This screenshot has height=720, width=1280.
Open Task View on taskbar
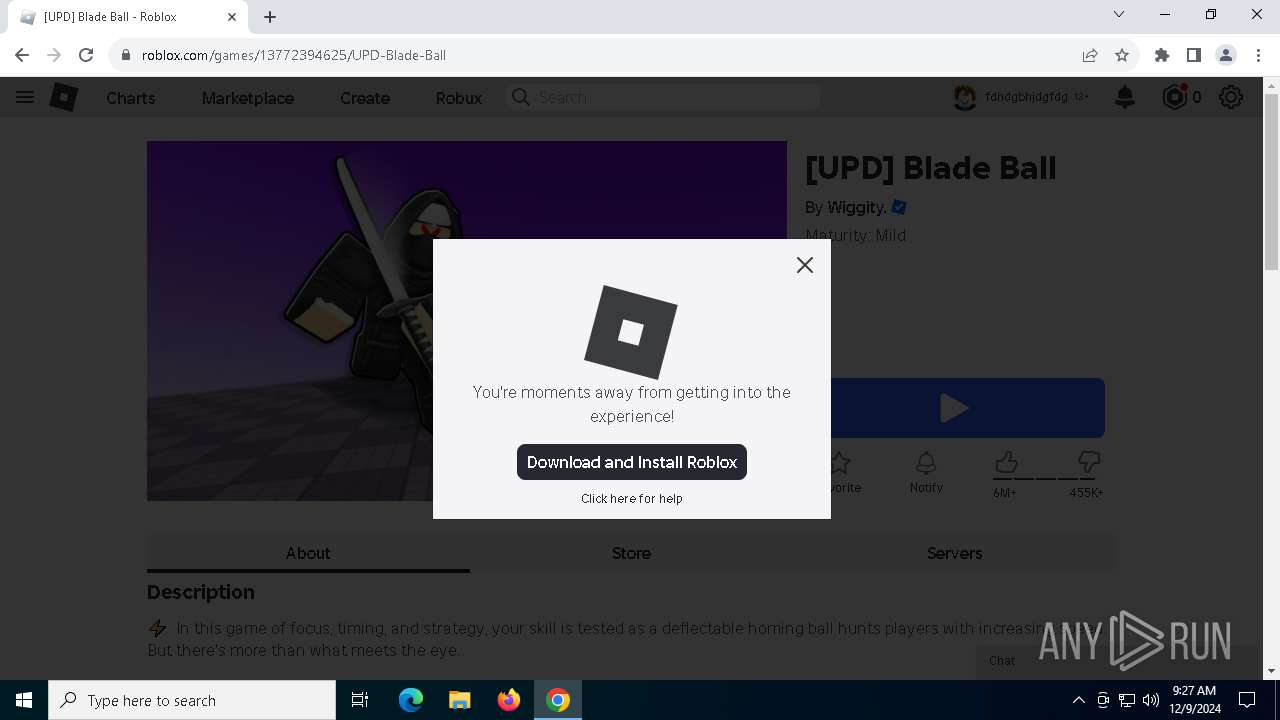coord(360,700)
